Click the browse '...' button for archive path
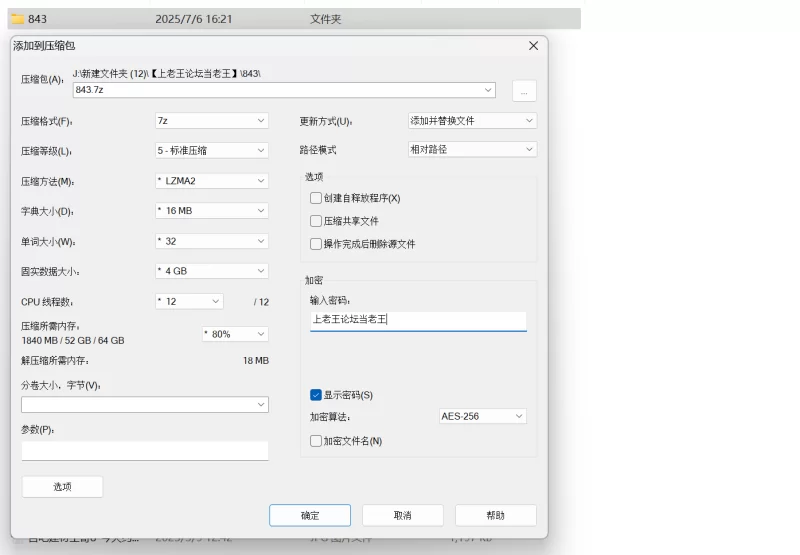This screenshot has height=555, width=800. click(x=525, y=91)
